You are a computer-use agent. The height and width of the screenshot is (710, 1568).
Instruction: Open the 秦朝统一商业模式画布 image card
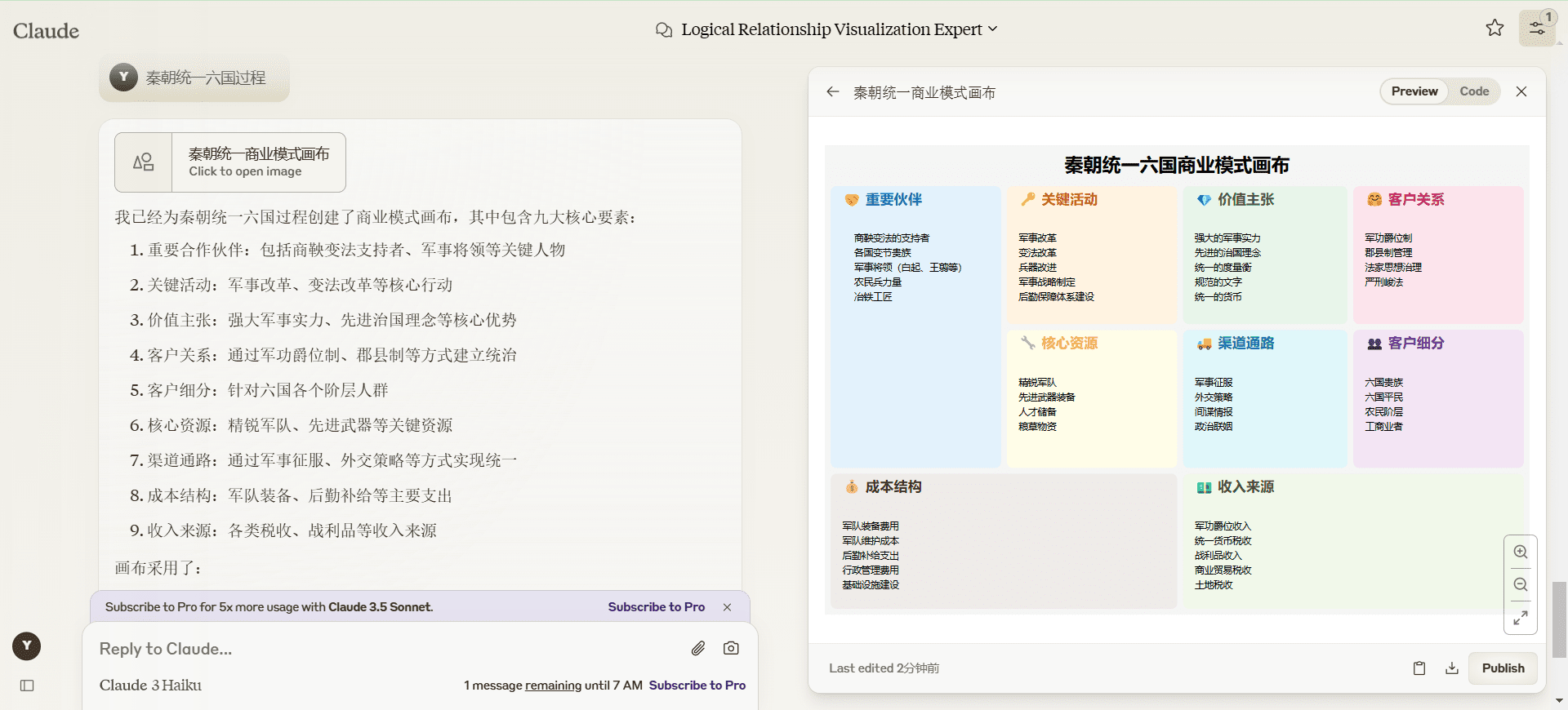point(230,162)
